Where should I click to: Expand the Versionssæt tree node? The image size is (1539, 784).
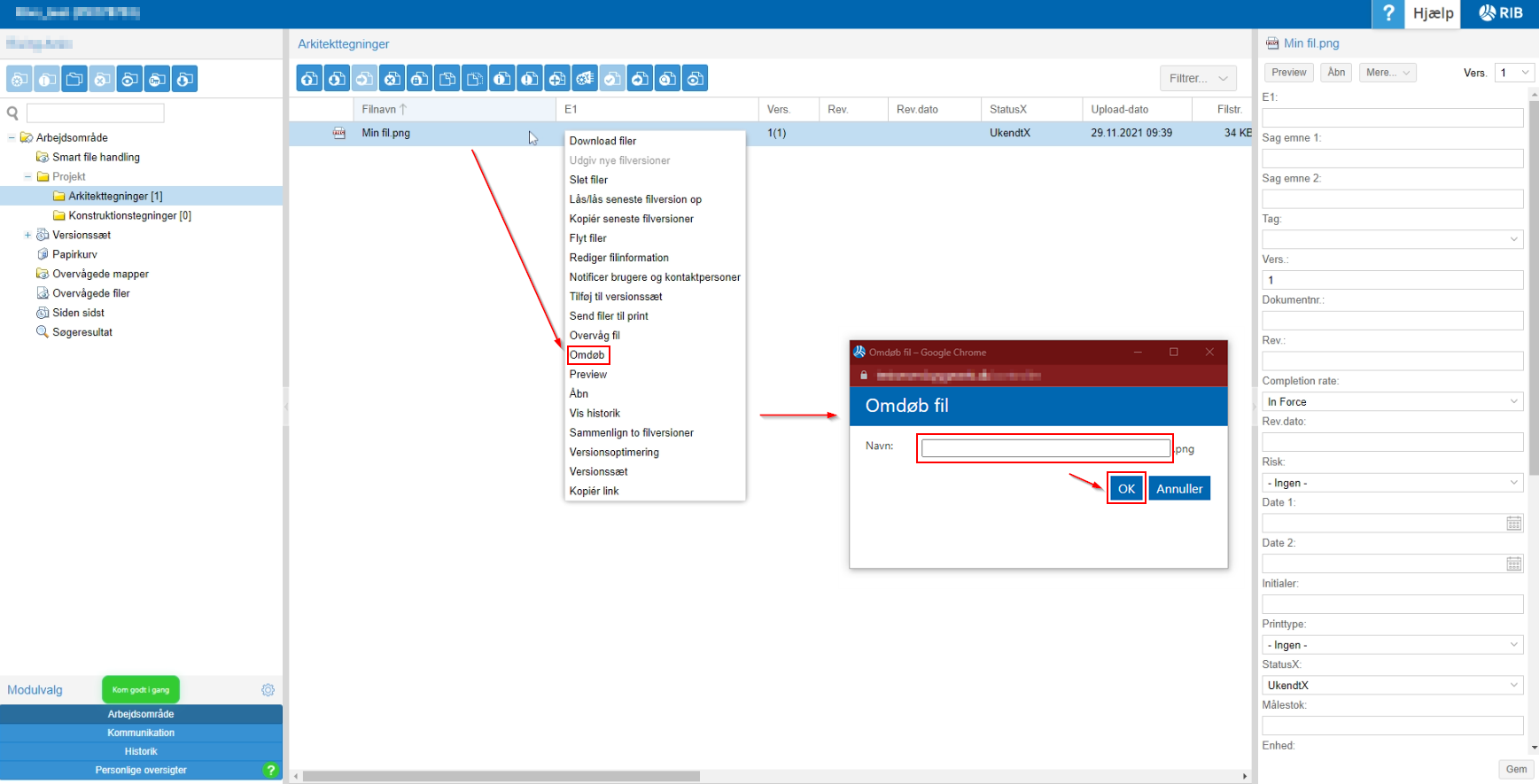pyautogui.click(x=27, y=236)
